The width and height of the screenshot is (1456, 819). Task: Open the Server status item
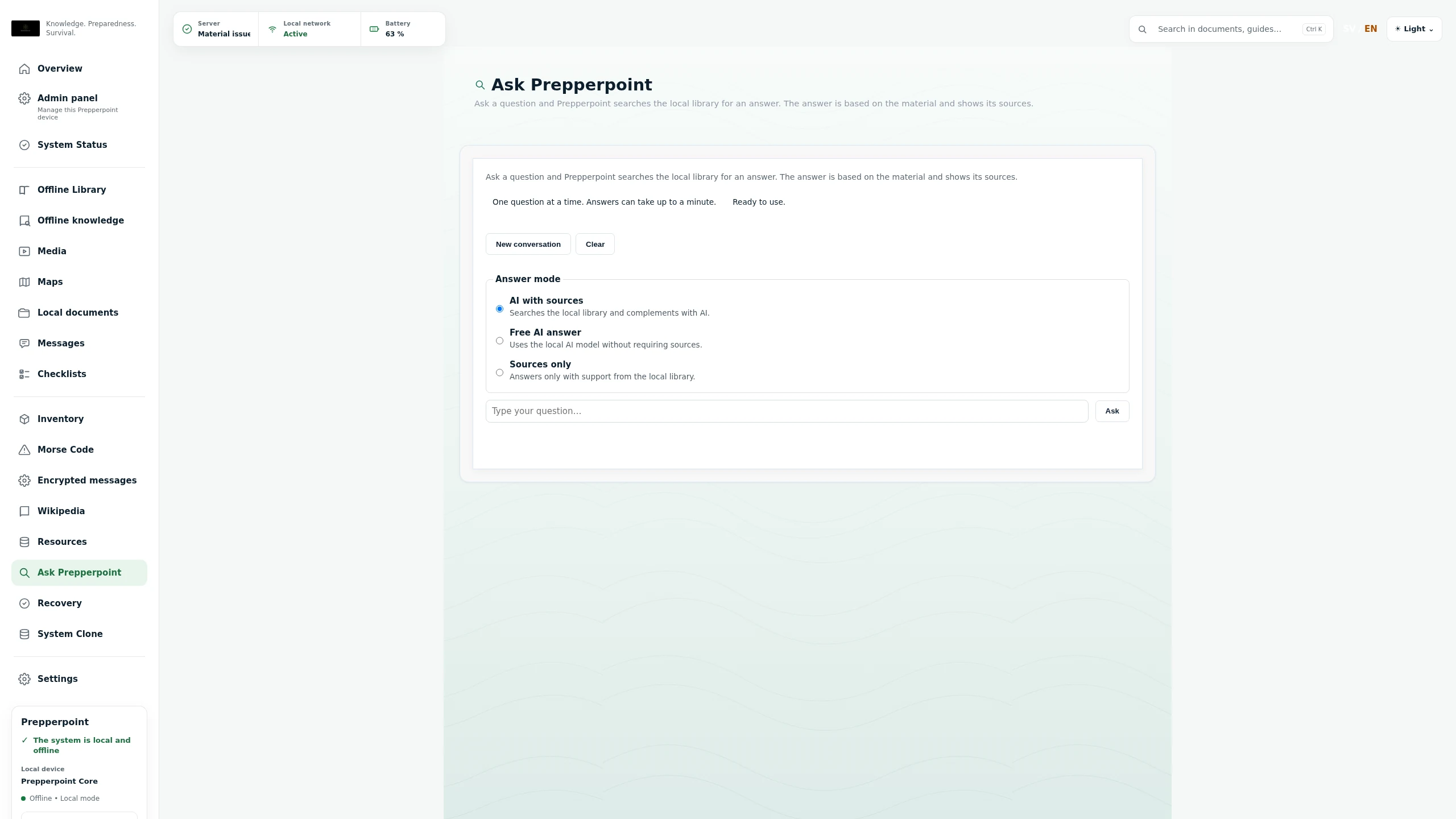tap(216, 29)
